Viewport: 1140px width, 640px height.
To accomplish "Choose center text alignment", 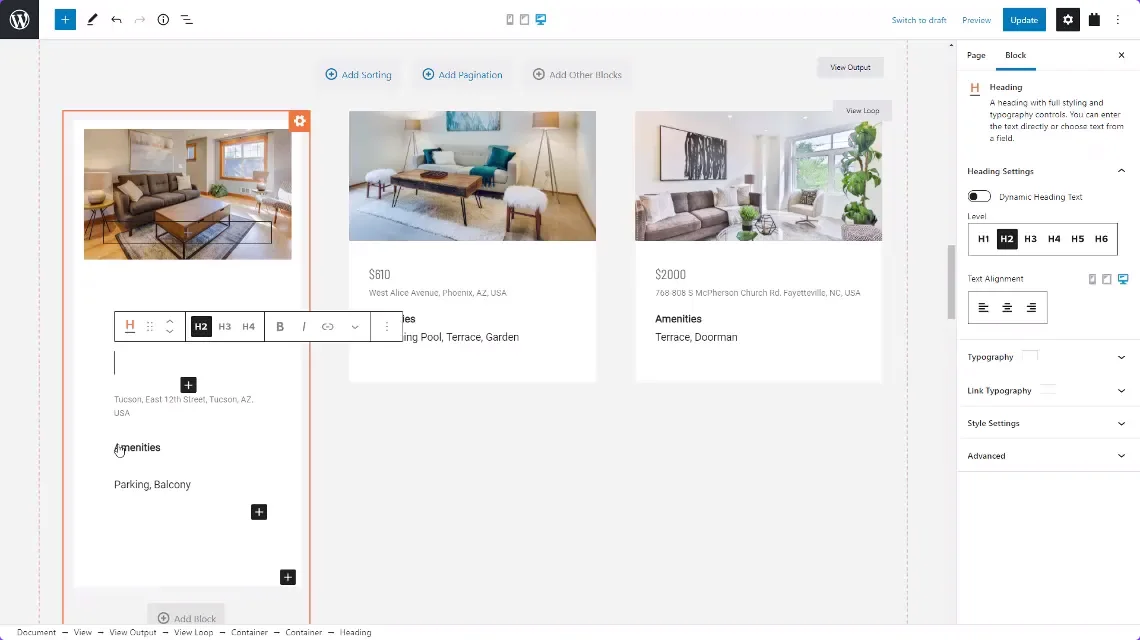I will click(x=1007, y=308).
